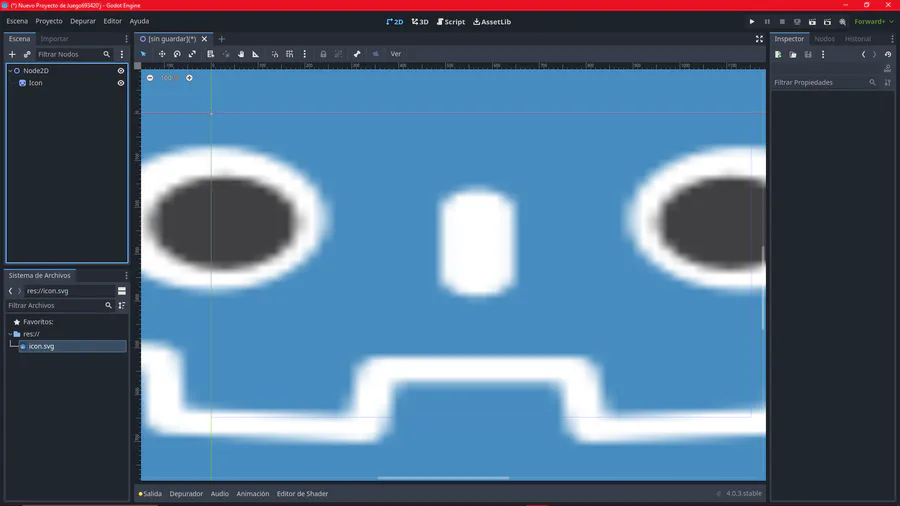This screenshot has height=506, width=900.
Task: Activate the Rotate mode tool
Action: coord(177,54)
